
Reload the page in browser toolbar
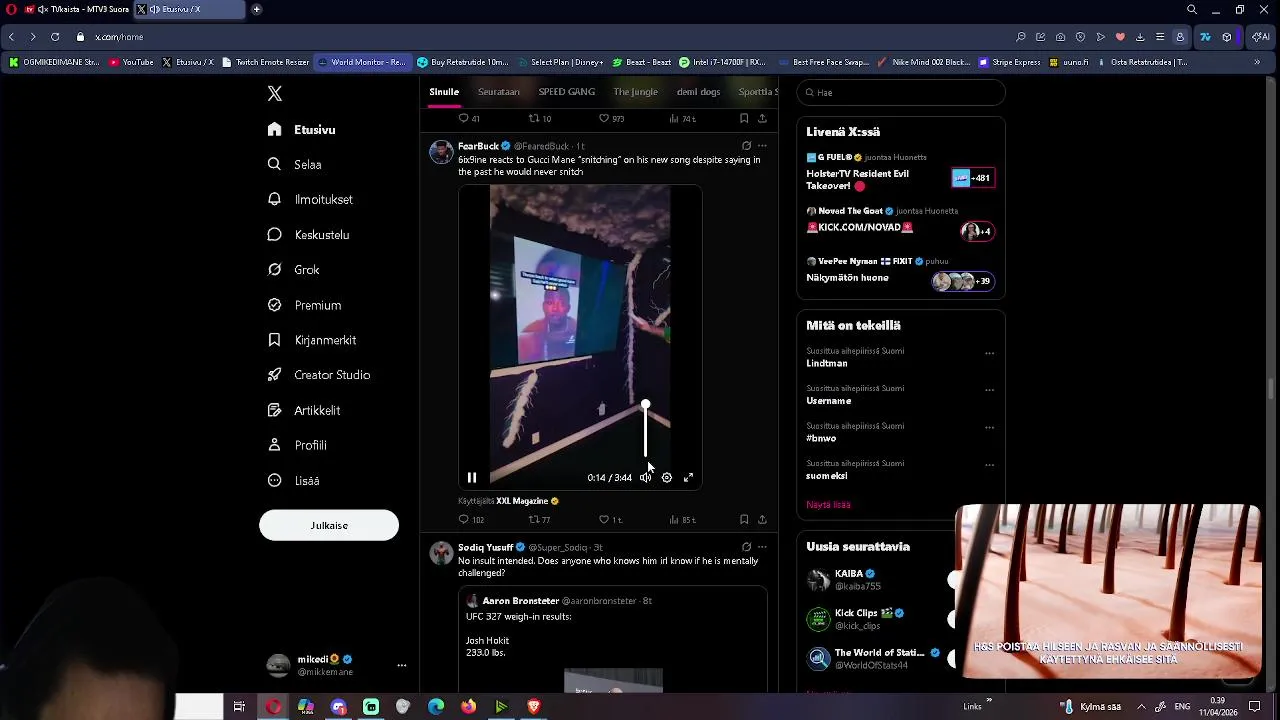pos(54,37)
